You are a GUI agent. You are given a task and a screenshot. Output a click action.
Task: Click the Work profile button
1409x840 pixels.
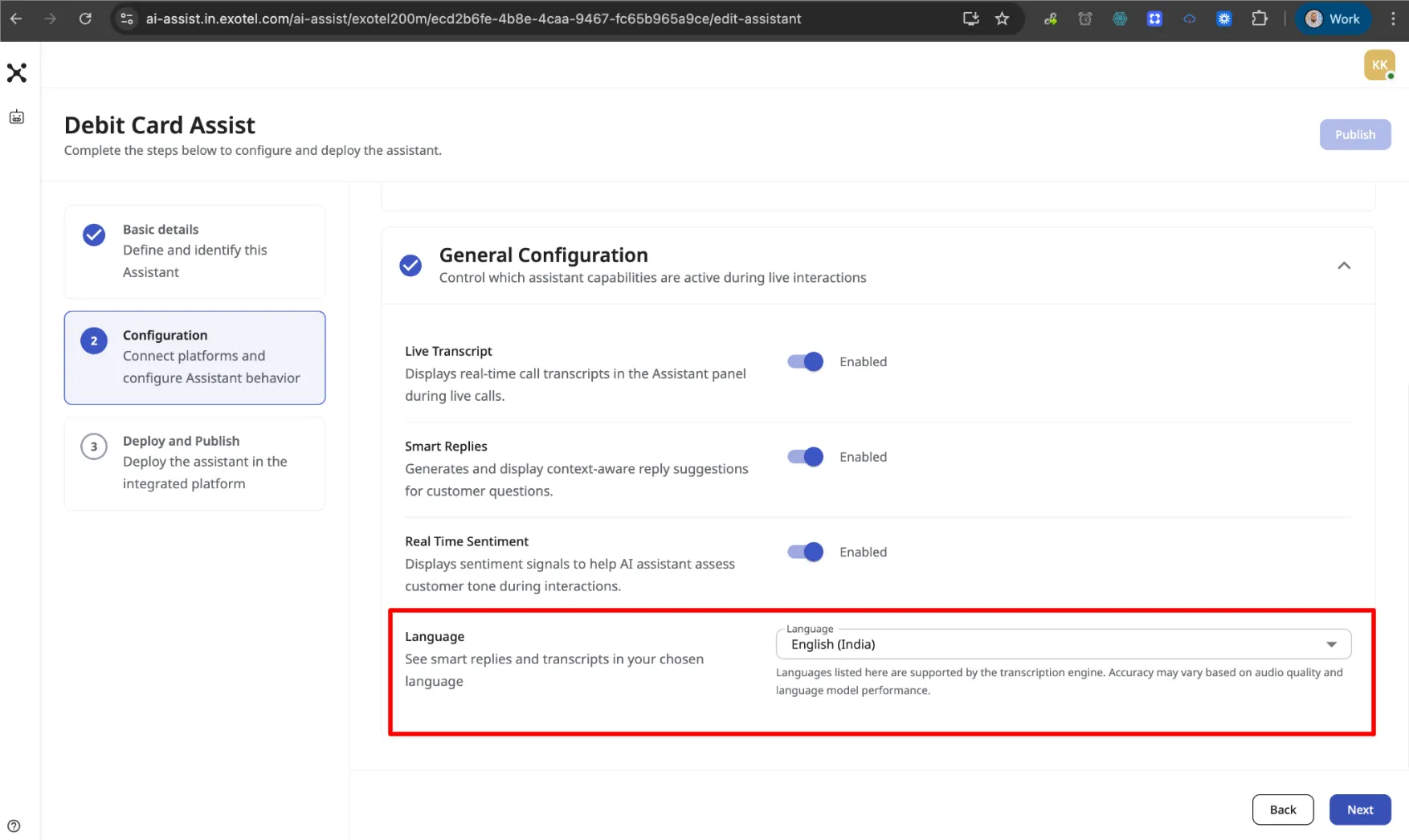pyautogui.click(x=1333, y=18)
